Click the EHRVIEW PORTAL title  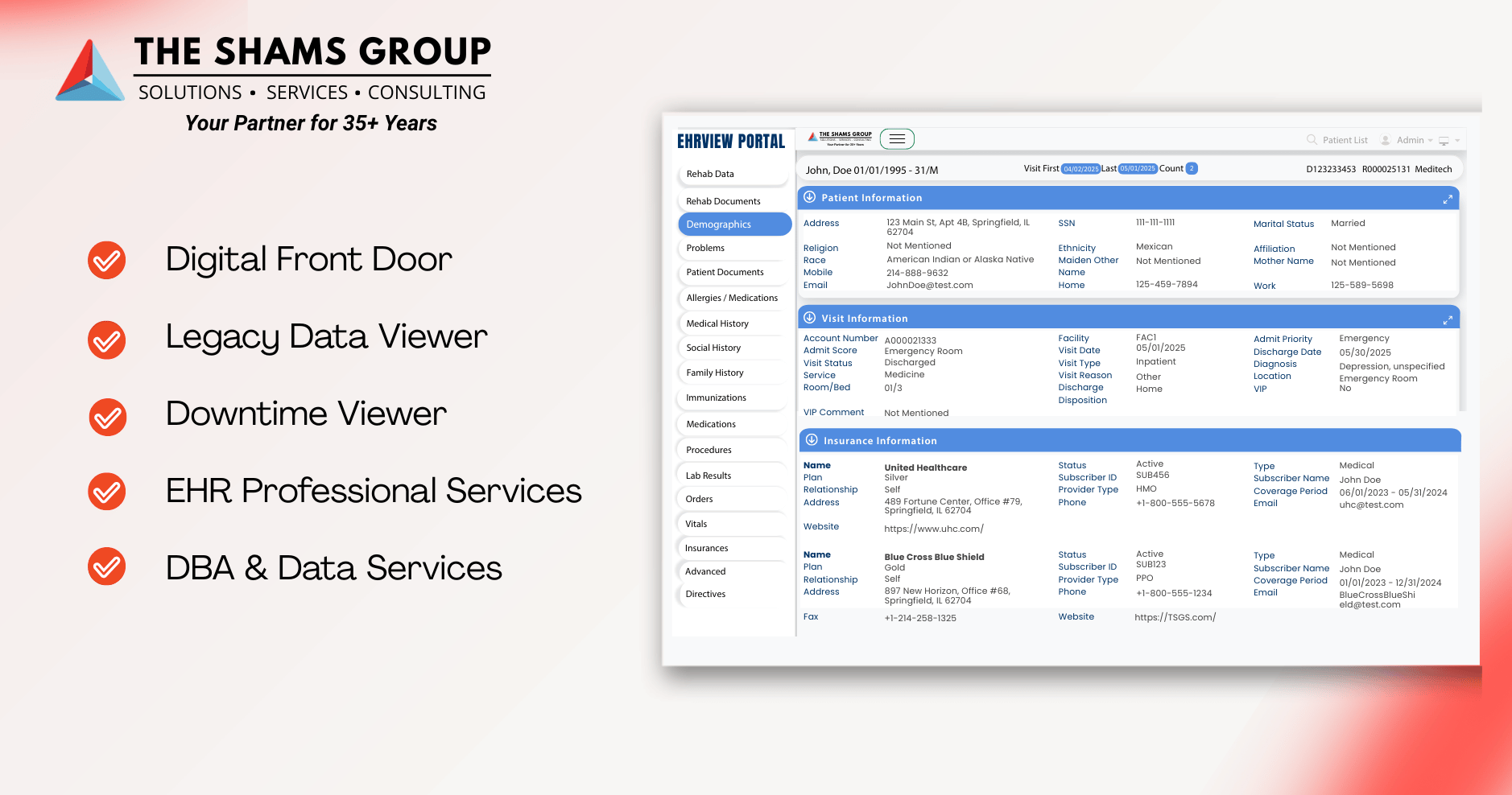731,142
